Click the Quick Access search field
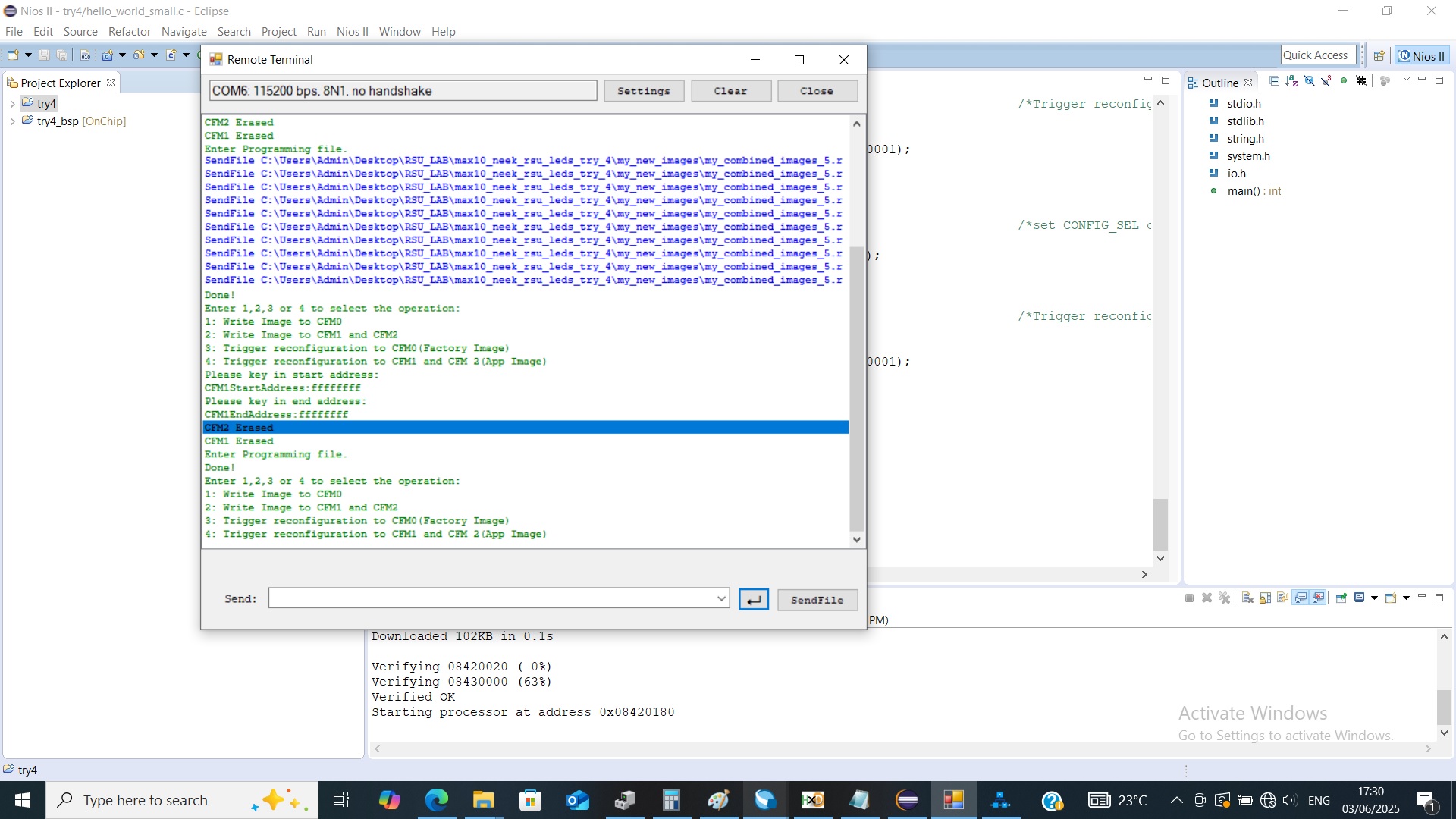The width and height of the screenshot is (1456, 819). (x=1318, y=55)
